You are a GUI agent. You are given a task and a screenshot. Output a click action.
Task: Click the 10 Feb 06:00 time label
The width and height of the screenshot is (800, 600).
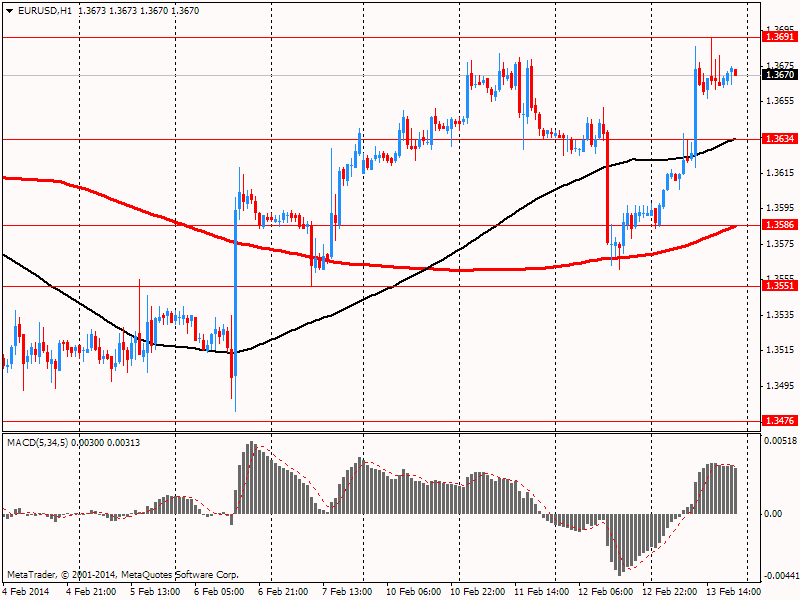click(x=414, y=592)
